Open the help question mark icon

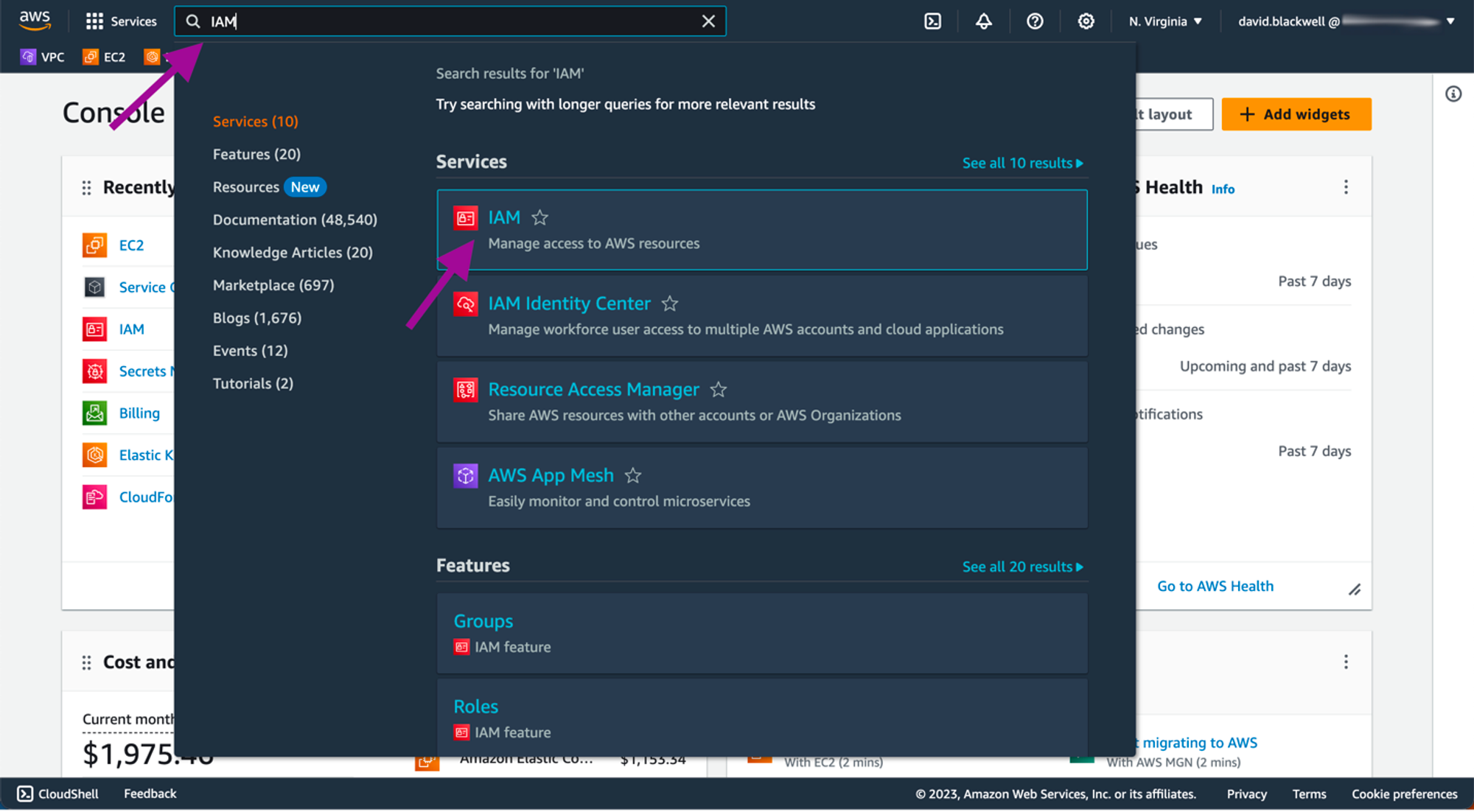(x=1035, y=21)
